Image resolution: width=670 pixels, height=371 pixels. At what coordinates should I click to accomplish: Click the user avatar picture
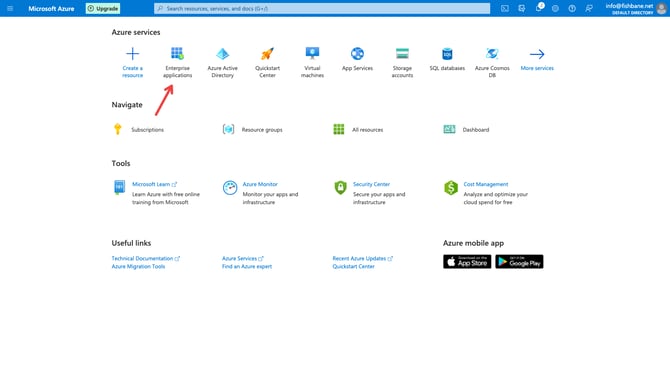pyautogui.click(x=661, y=9)
